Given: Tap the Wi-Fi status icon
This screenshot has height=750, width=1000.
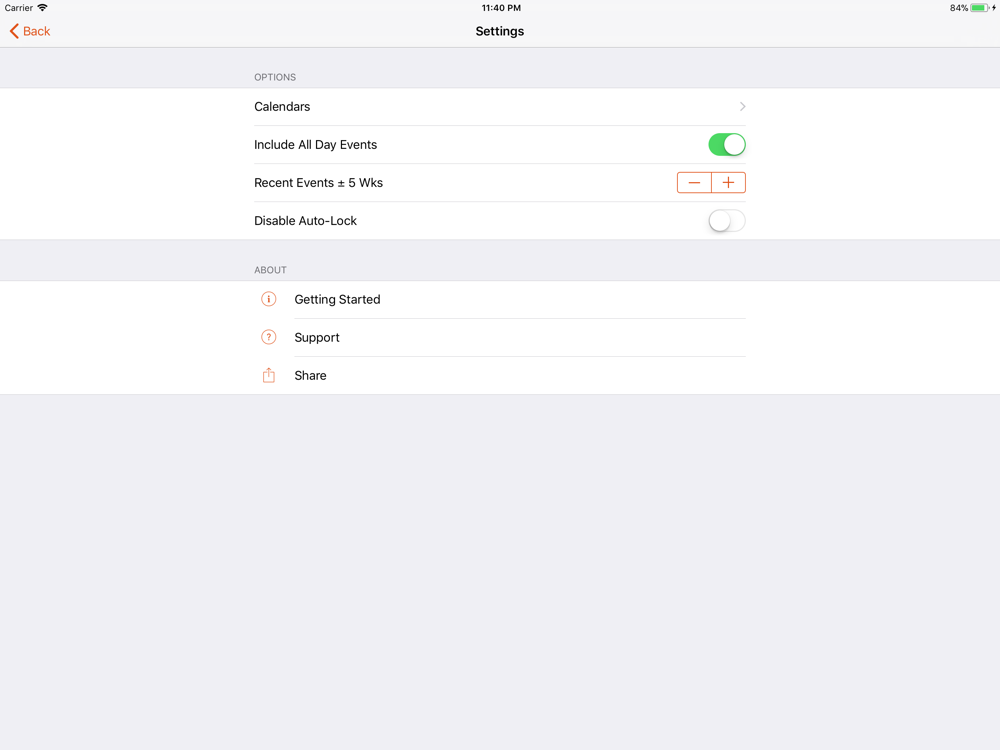Looking at the screenshot, I should coord(42,8).
